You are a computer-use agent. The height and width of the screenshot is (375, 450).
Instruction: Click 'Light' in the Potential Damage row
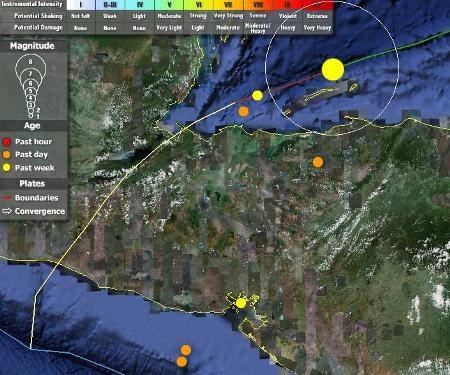(x=198, y=28)
